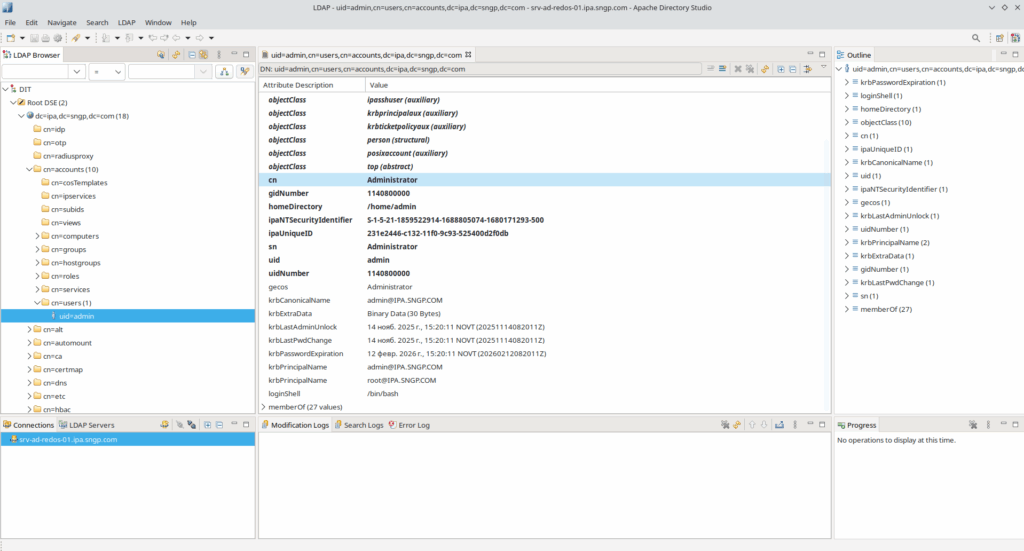The image size is (1024, 551).
Task: Click the Delete All Values icon
Action: point(750,69)
